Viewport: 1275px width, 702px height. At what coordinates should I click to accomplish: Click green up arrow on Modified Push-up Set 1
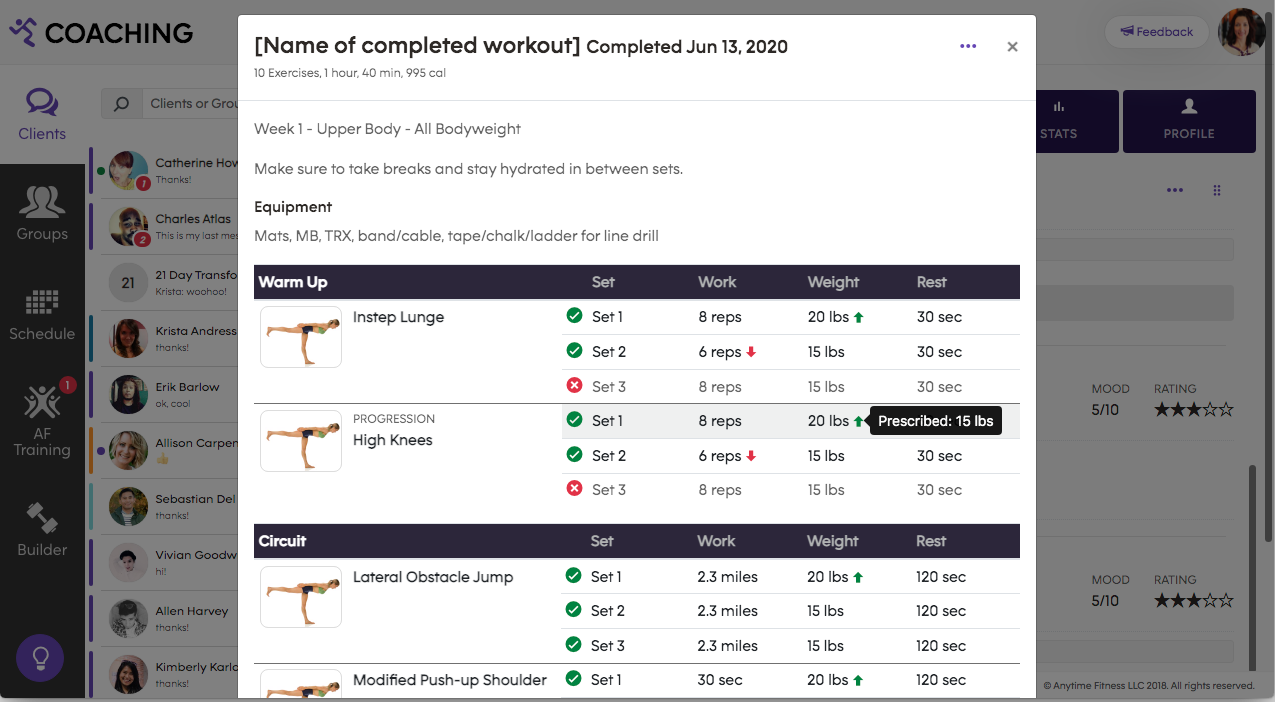[x=858, y=680]
